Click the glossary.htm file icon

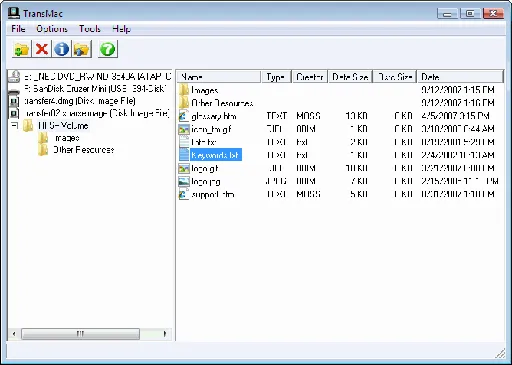[x=184, y=116]
